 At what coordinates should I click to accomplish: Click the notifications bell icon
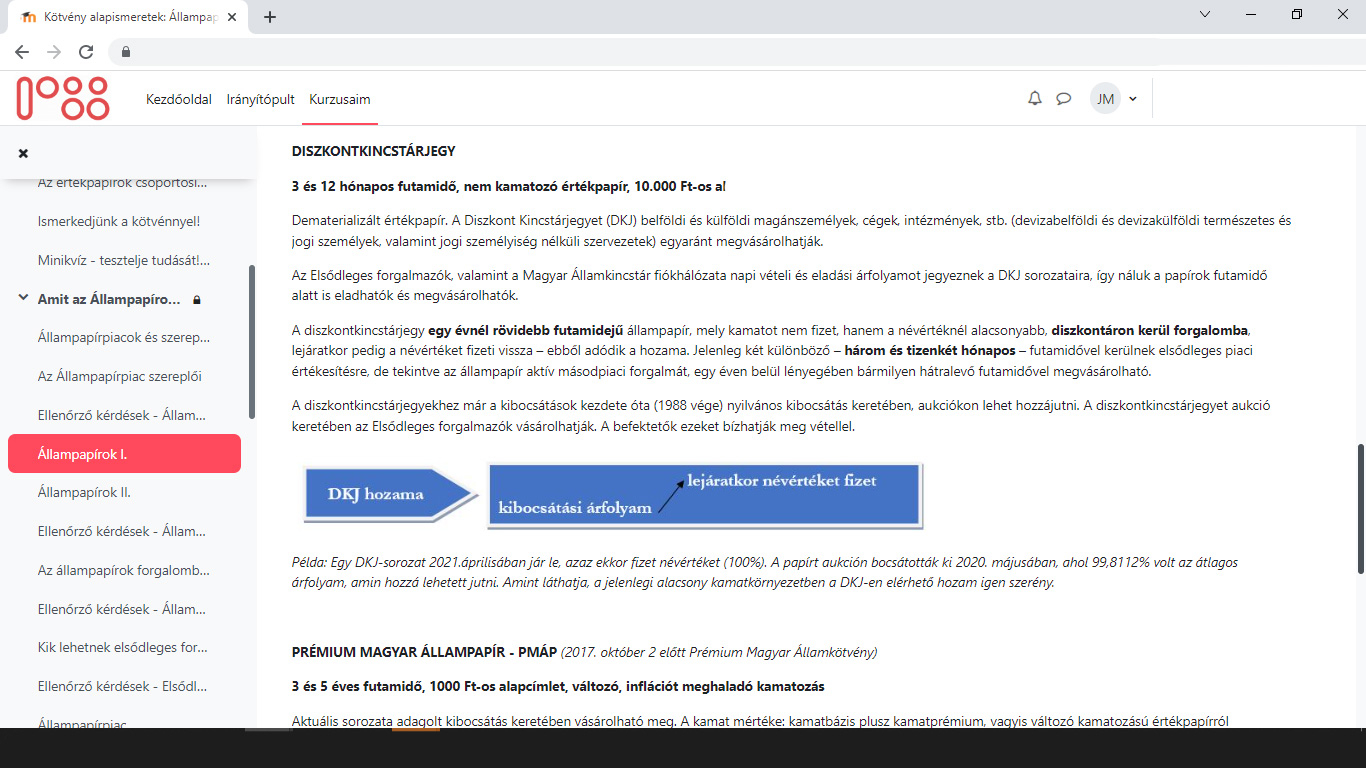[1035, 99]
